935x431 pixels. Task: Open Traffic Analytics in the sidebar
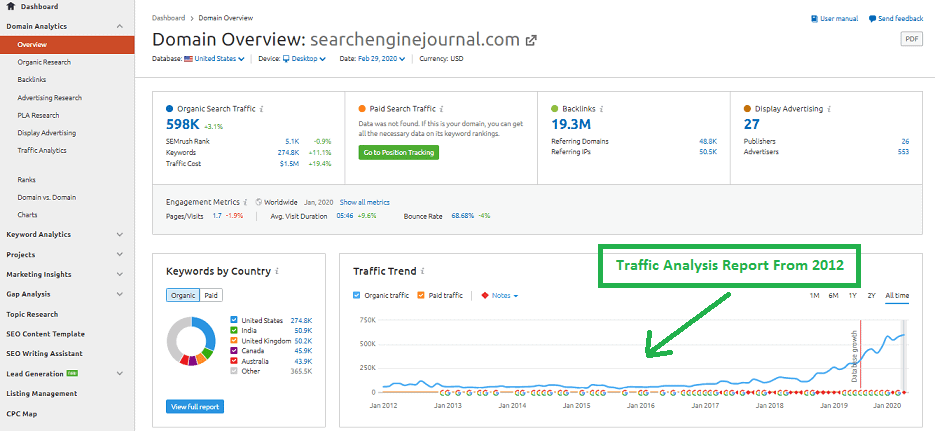coord(42,151)
